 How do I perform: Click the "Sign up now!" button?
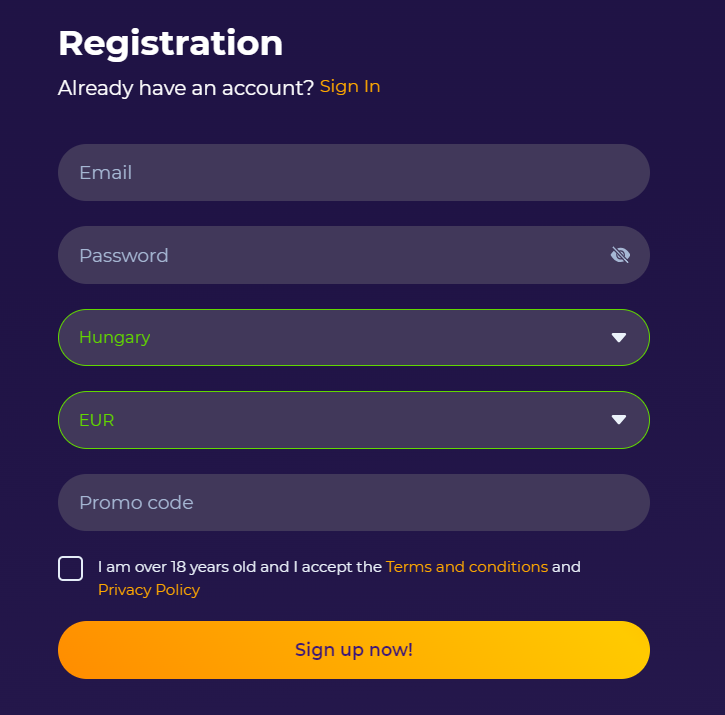[354, 650]
